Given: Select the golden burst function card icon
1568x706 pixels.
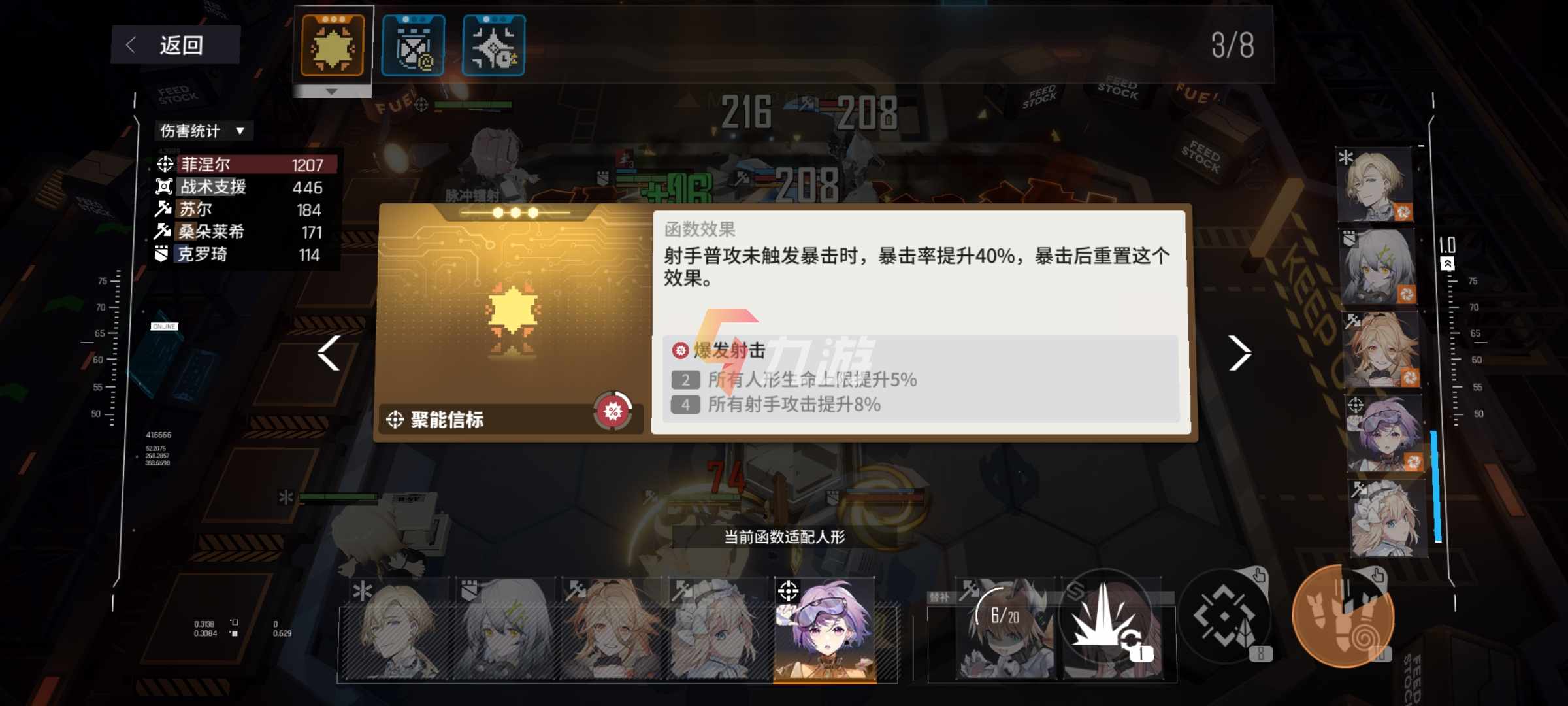Looking at the screenshot, I should [333, 45].
